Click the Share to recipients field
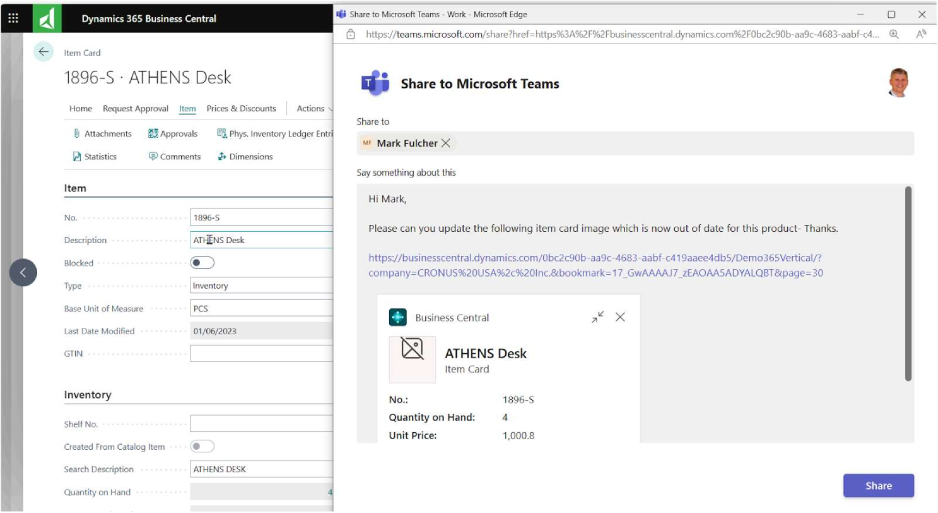This screenshot has width=938, height=513. point(635,143)
